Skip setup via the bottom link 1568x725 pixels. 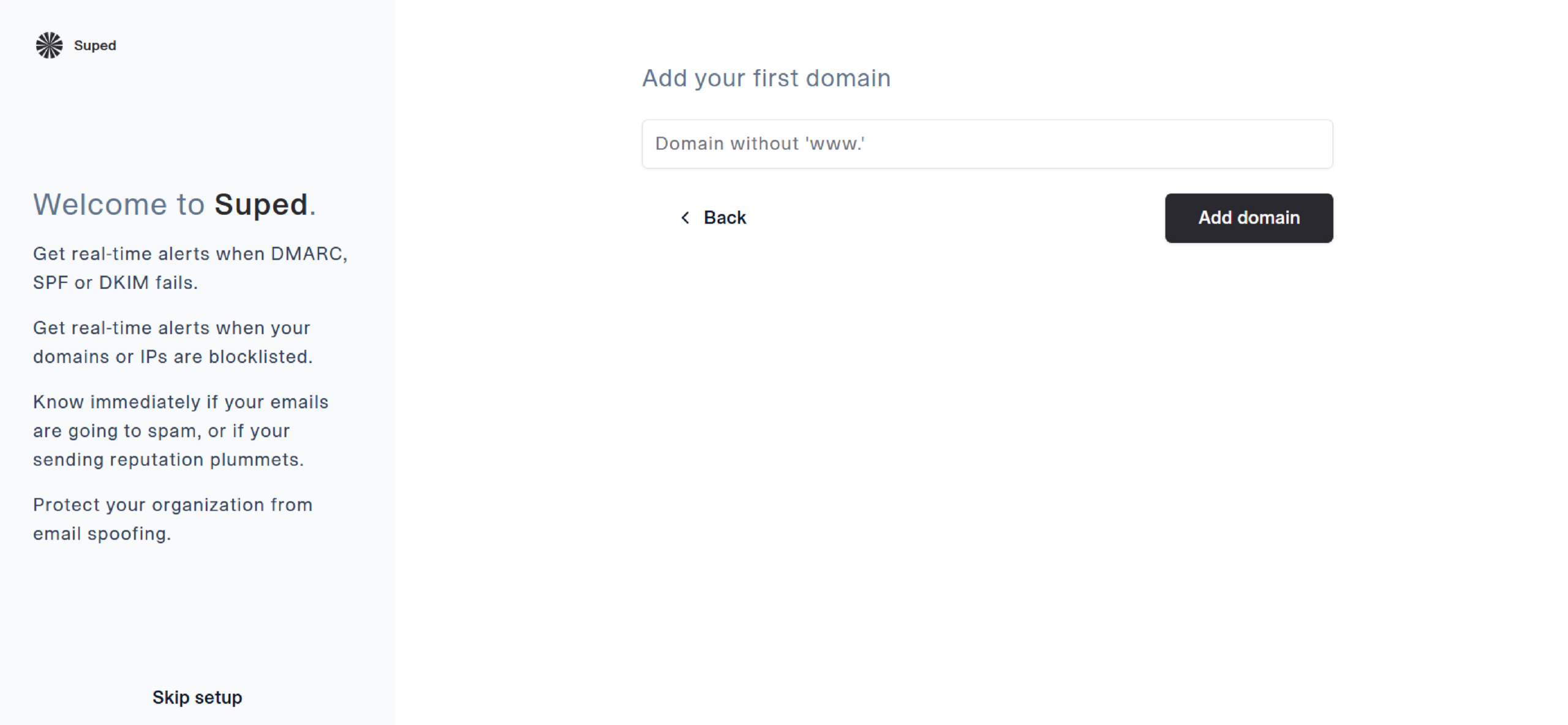click(197, 697)
